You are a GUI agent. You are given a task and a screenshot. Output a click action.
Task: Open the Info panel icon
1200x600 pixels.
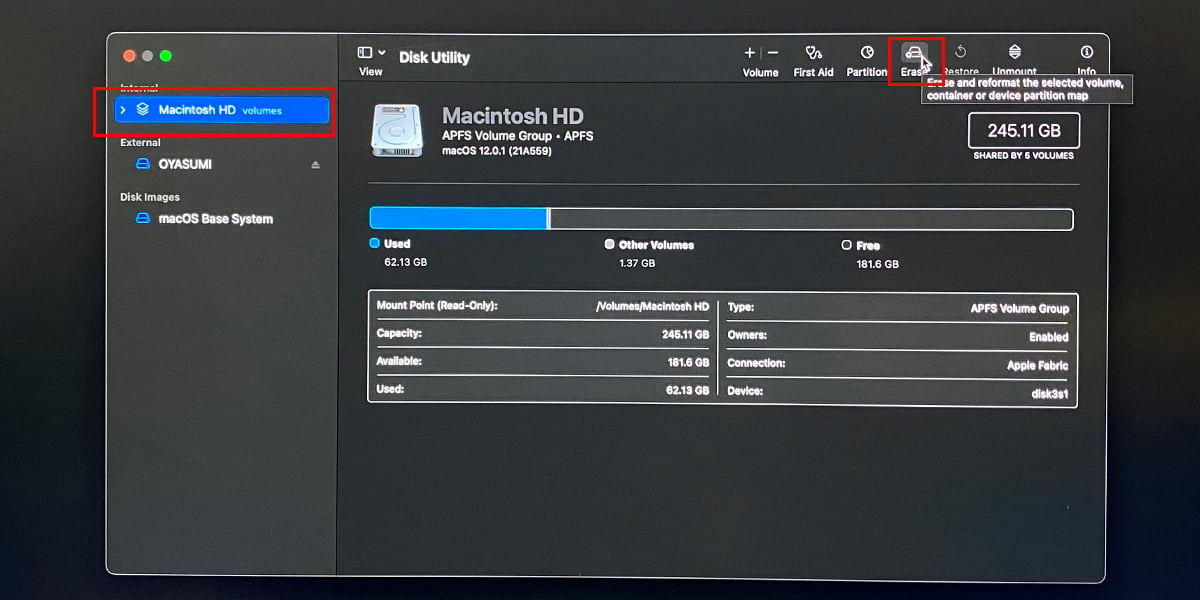(1086, 54)
